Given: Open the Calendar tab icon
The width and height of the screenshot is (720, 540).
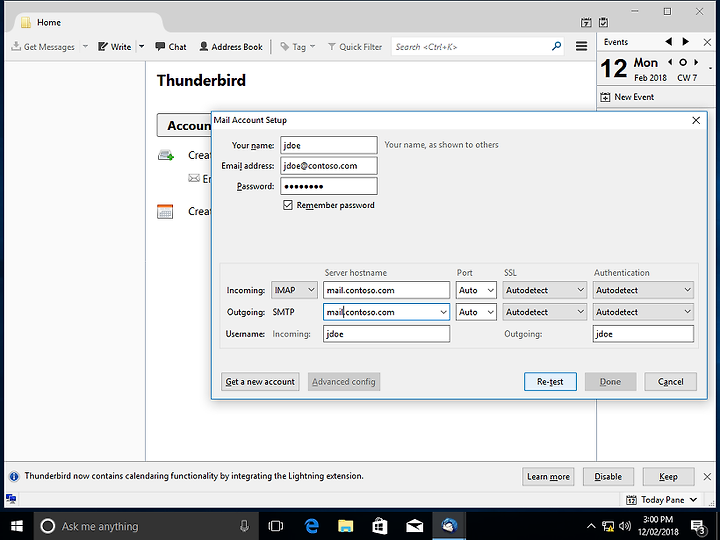Looking at the screenshot, I should coord(586,22).
